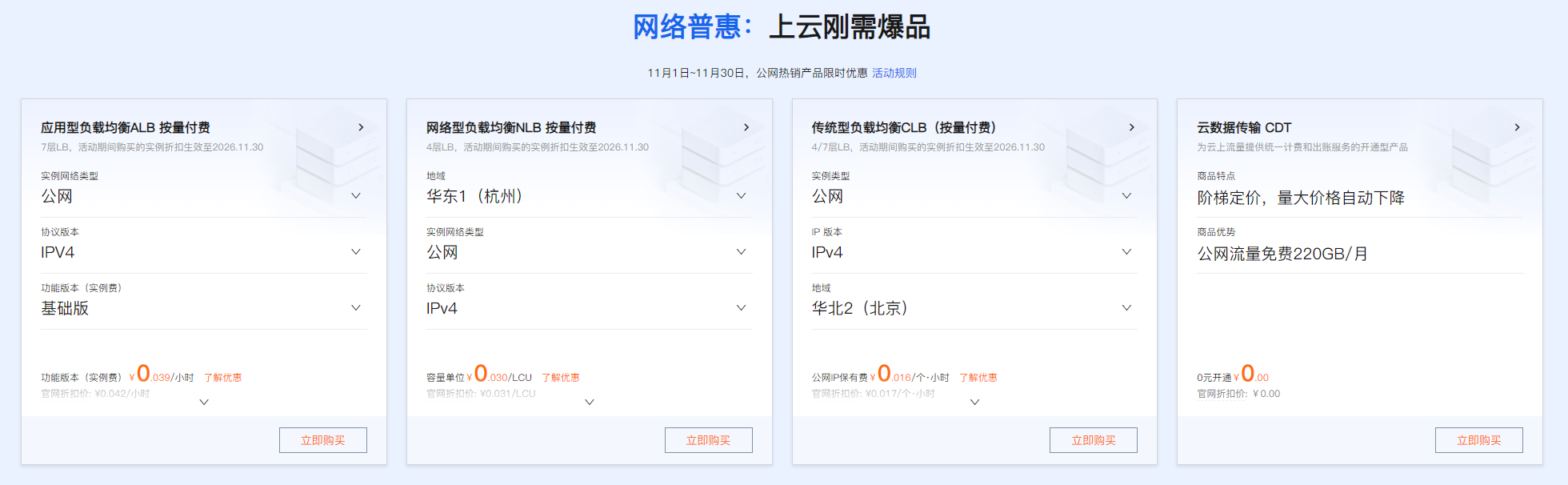Image resolution: width=1568 pixels, height=485 pixels.
Task: Open CLB card arrow icon
Action: click(x=1131, y=127)
